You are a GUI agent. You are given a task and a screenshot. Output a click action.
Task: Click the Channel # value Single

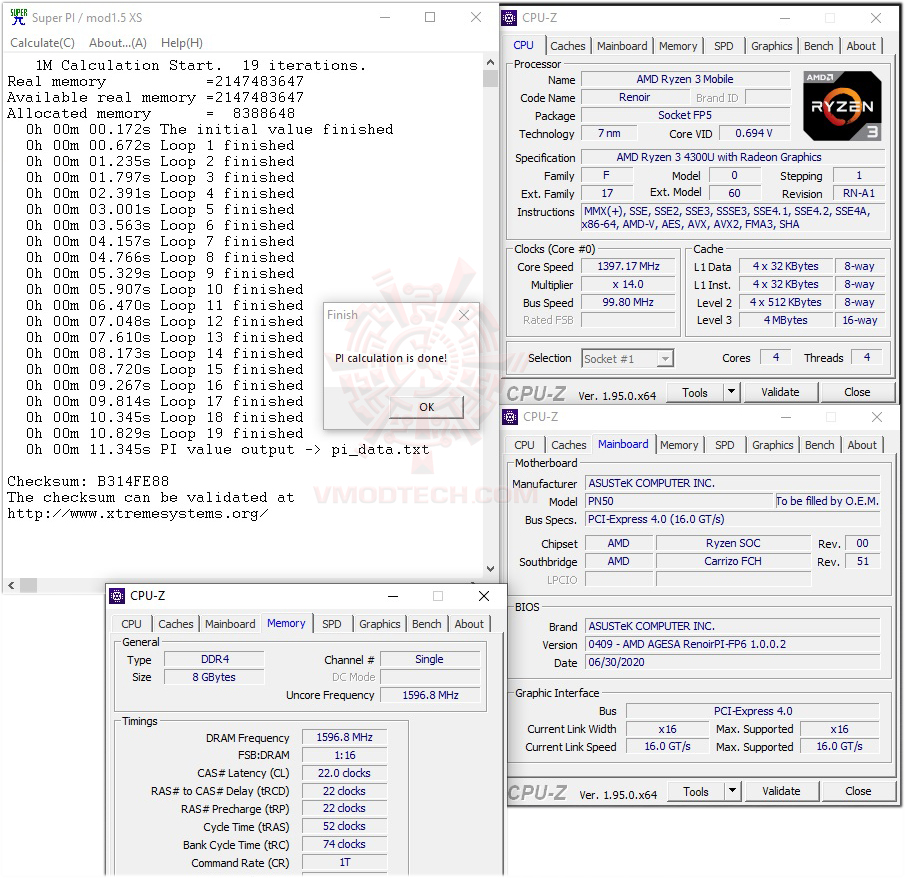430,659
